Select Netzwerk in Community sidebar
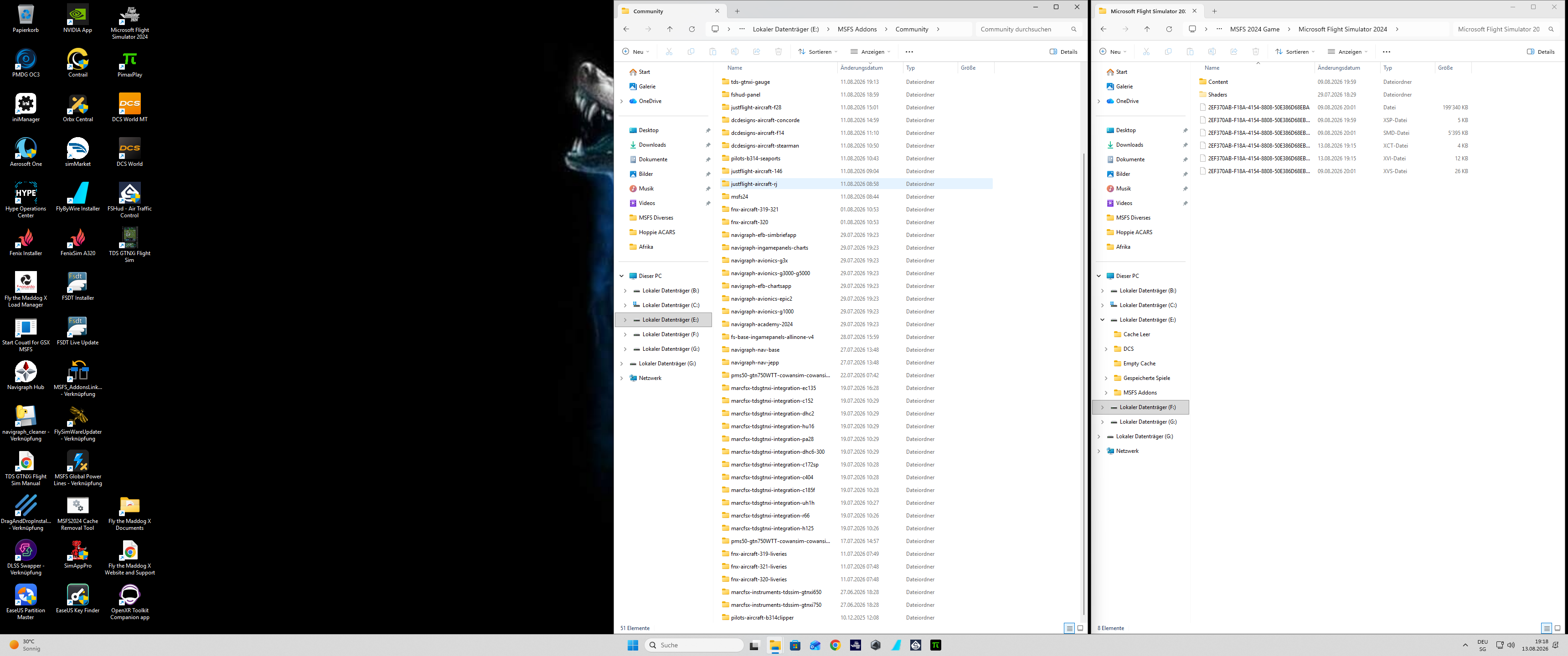 tap(650, 379)
